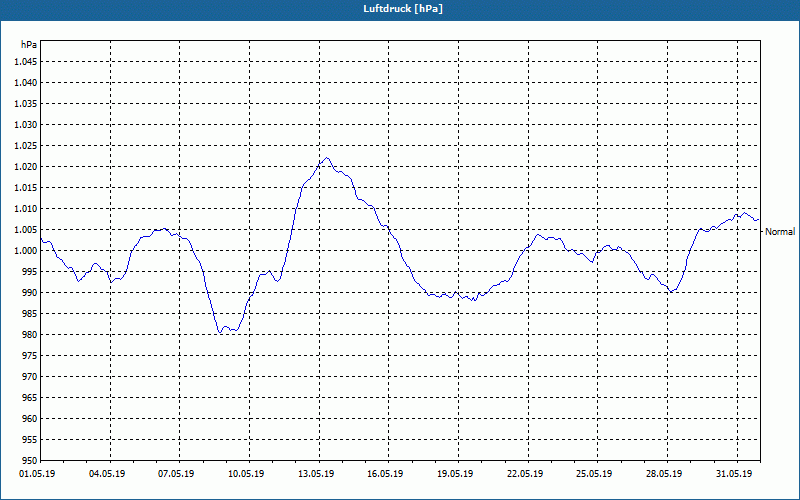Click the 1.020 axis value

[x=26, y=166]
